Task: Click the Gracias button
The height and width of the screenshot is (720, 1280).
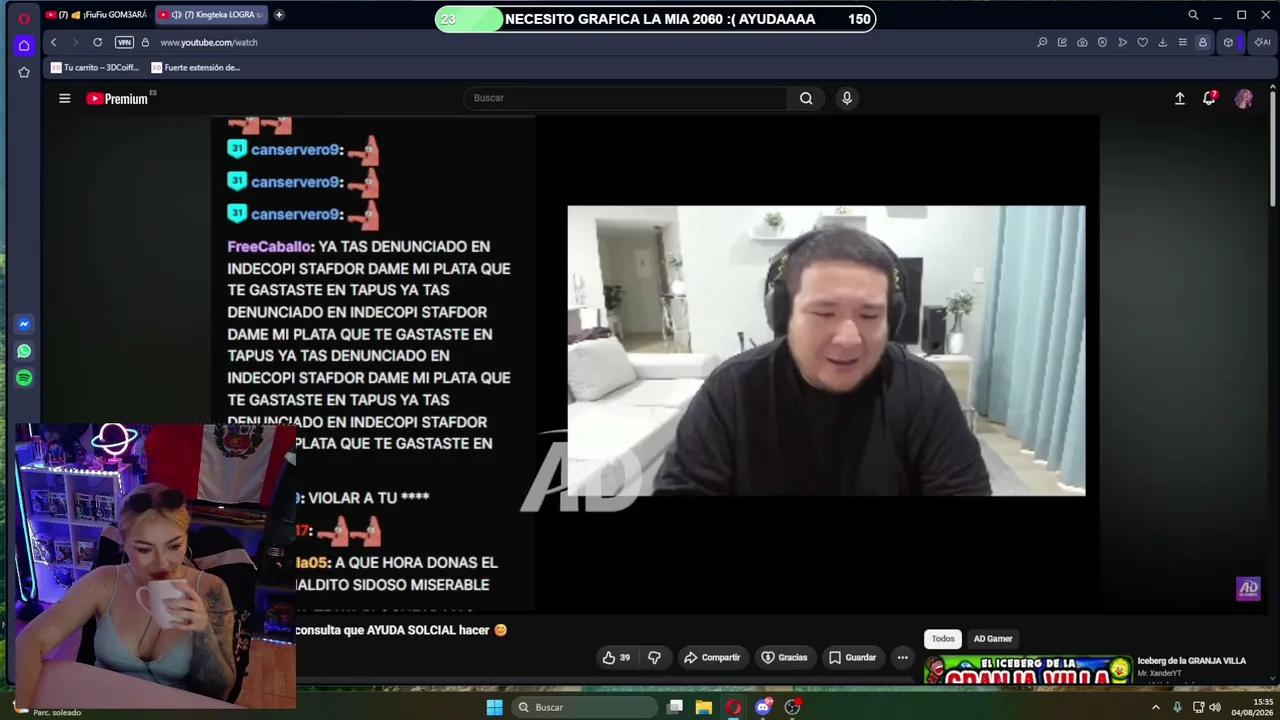Action: tap(784, 657)
